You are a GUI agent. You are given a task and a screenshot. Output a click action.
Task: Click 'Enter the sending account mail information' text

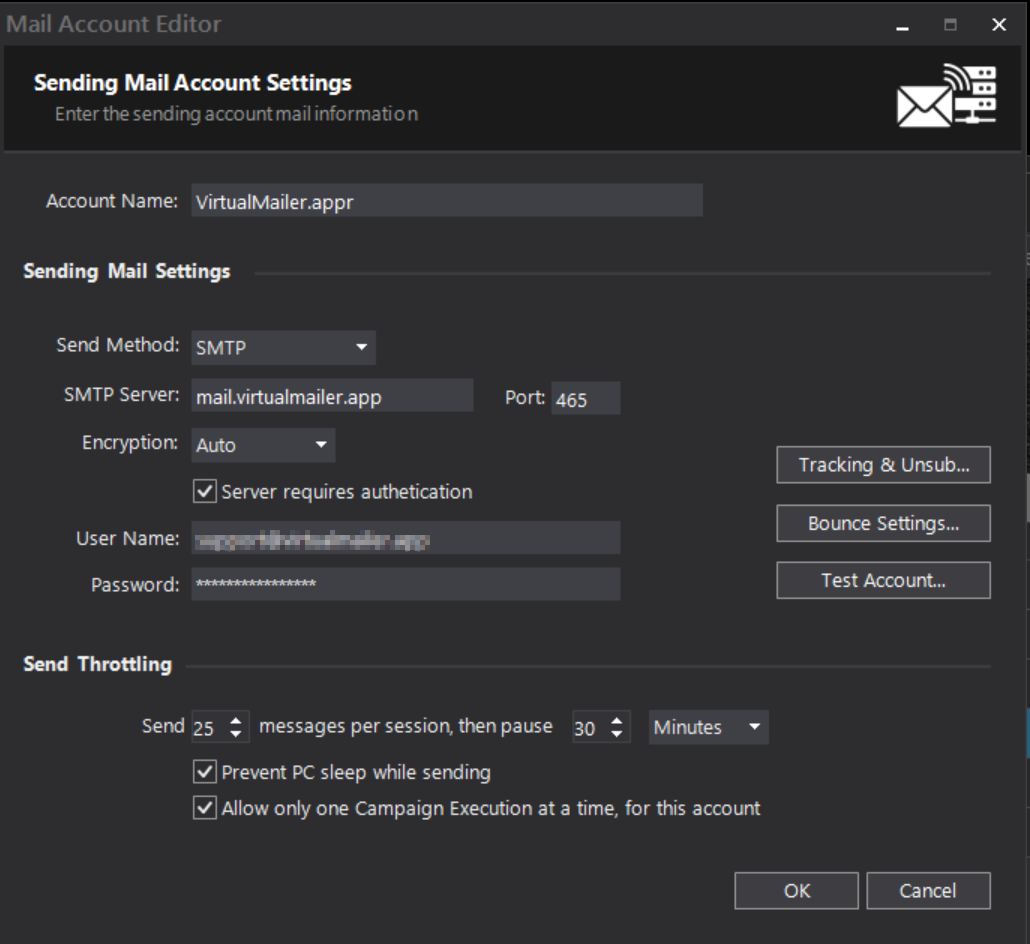click(x=236, y=114)
